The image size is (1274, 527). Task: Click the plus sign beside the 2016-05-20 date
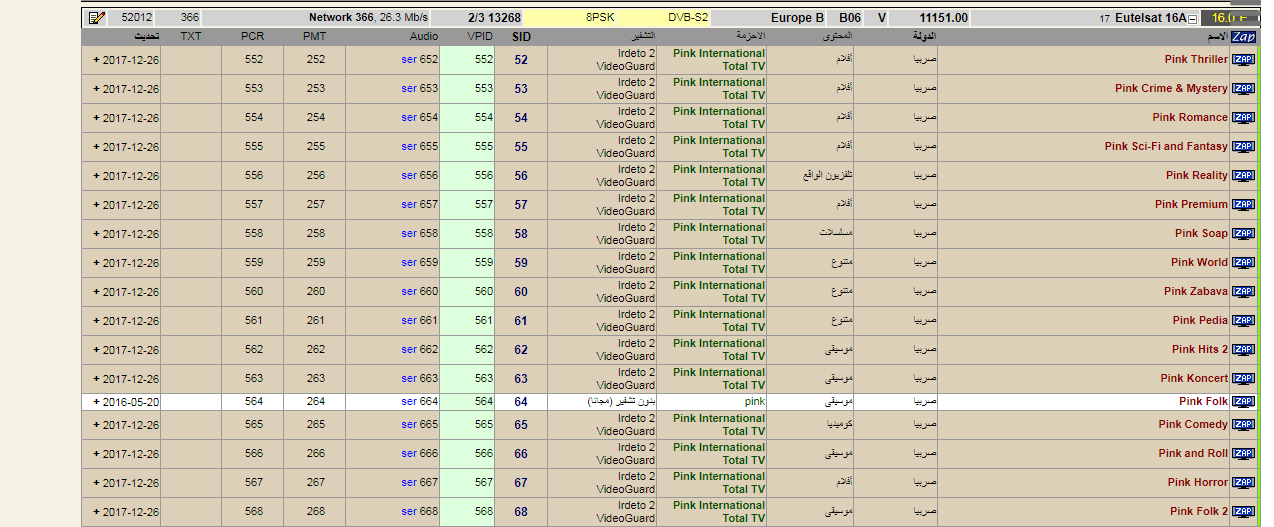coord(97,402)
